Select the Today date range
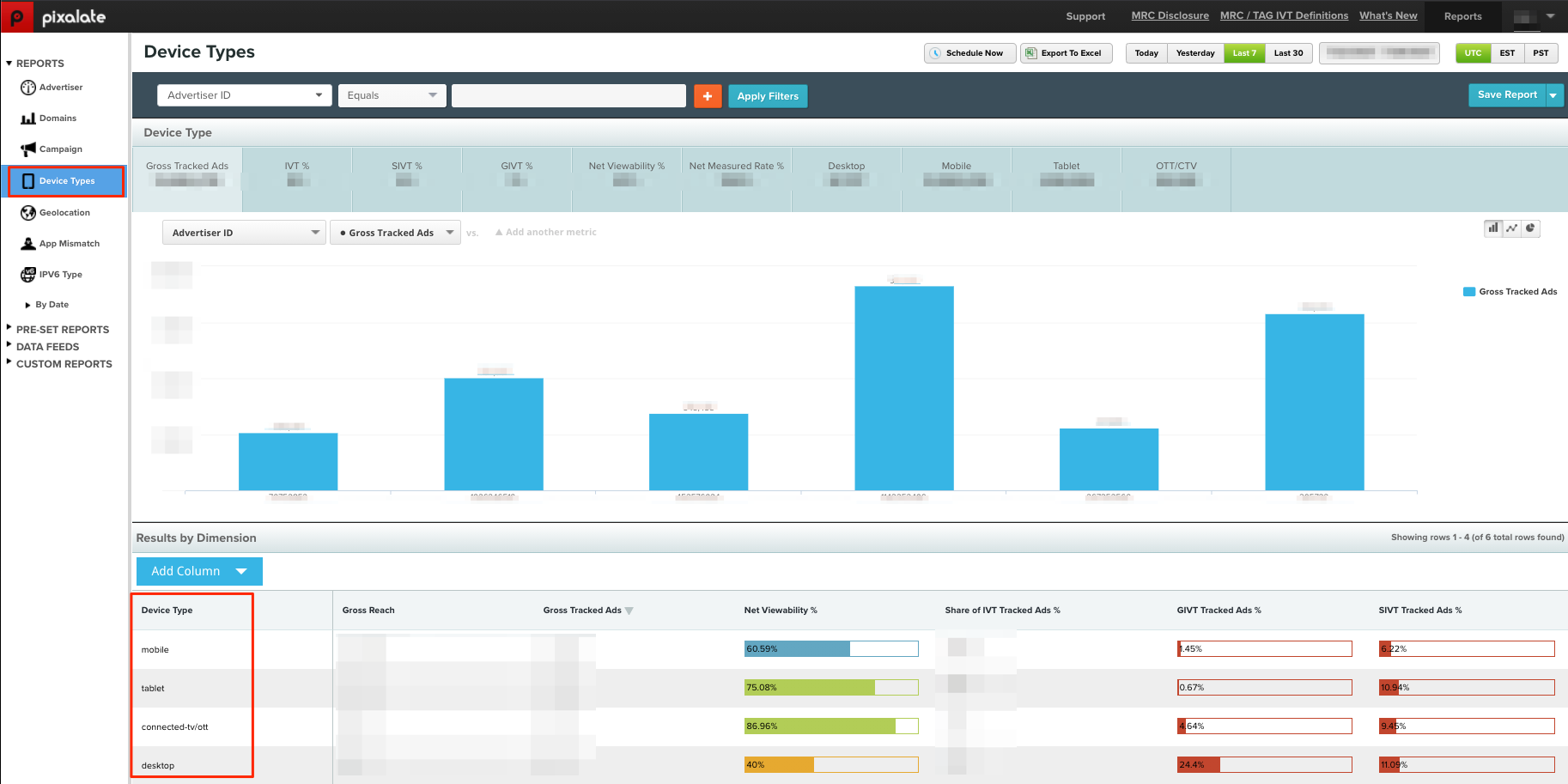 pos(1146,53)
